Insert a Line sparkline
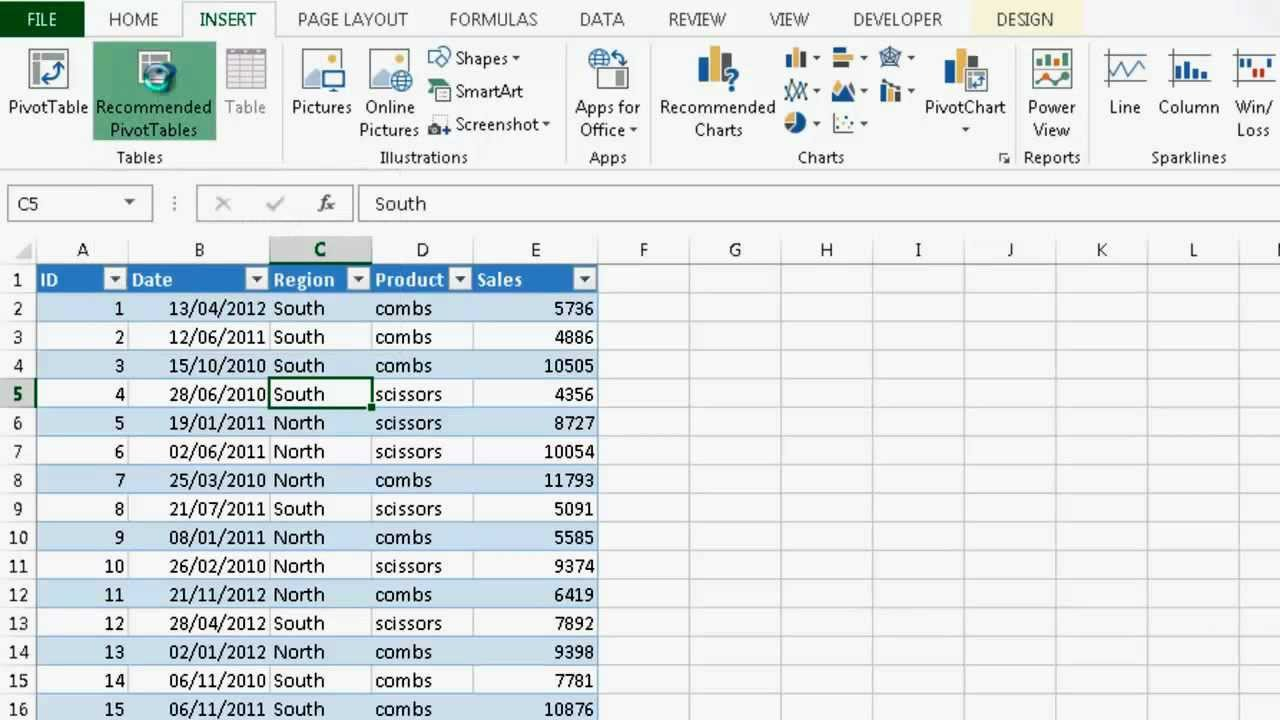Screen dimensions: 1280x720 1125,83
